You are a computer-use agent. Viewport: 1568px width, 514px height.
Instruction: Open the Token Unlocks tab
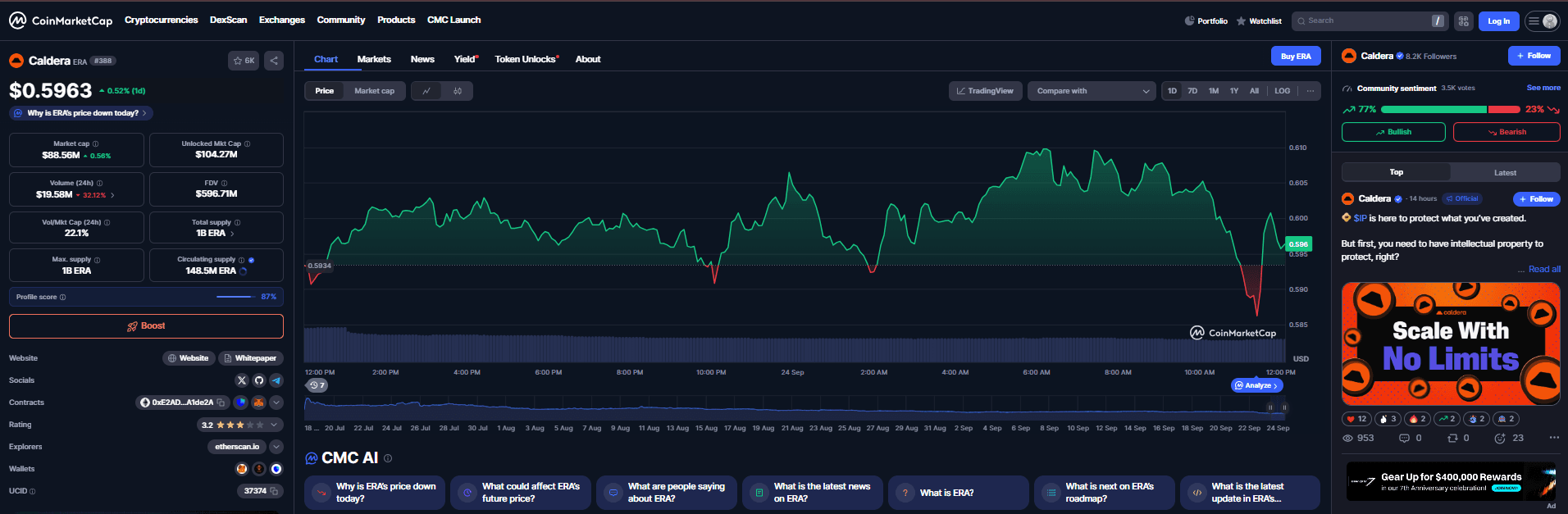pos(525,59)
